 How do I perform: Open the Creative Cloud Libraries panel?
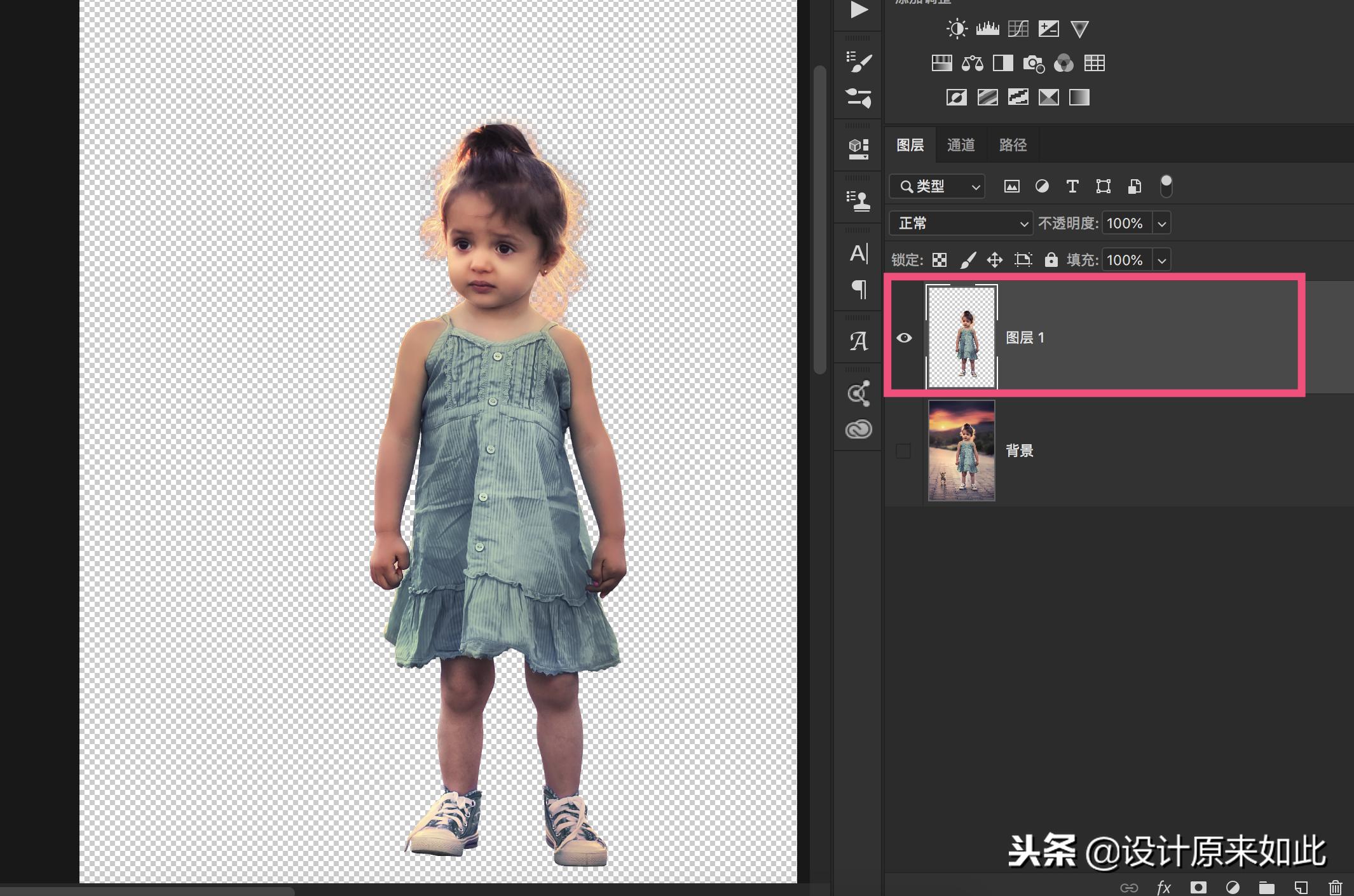[858, 430]
